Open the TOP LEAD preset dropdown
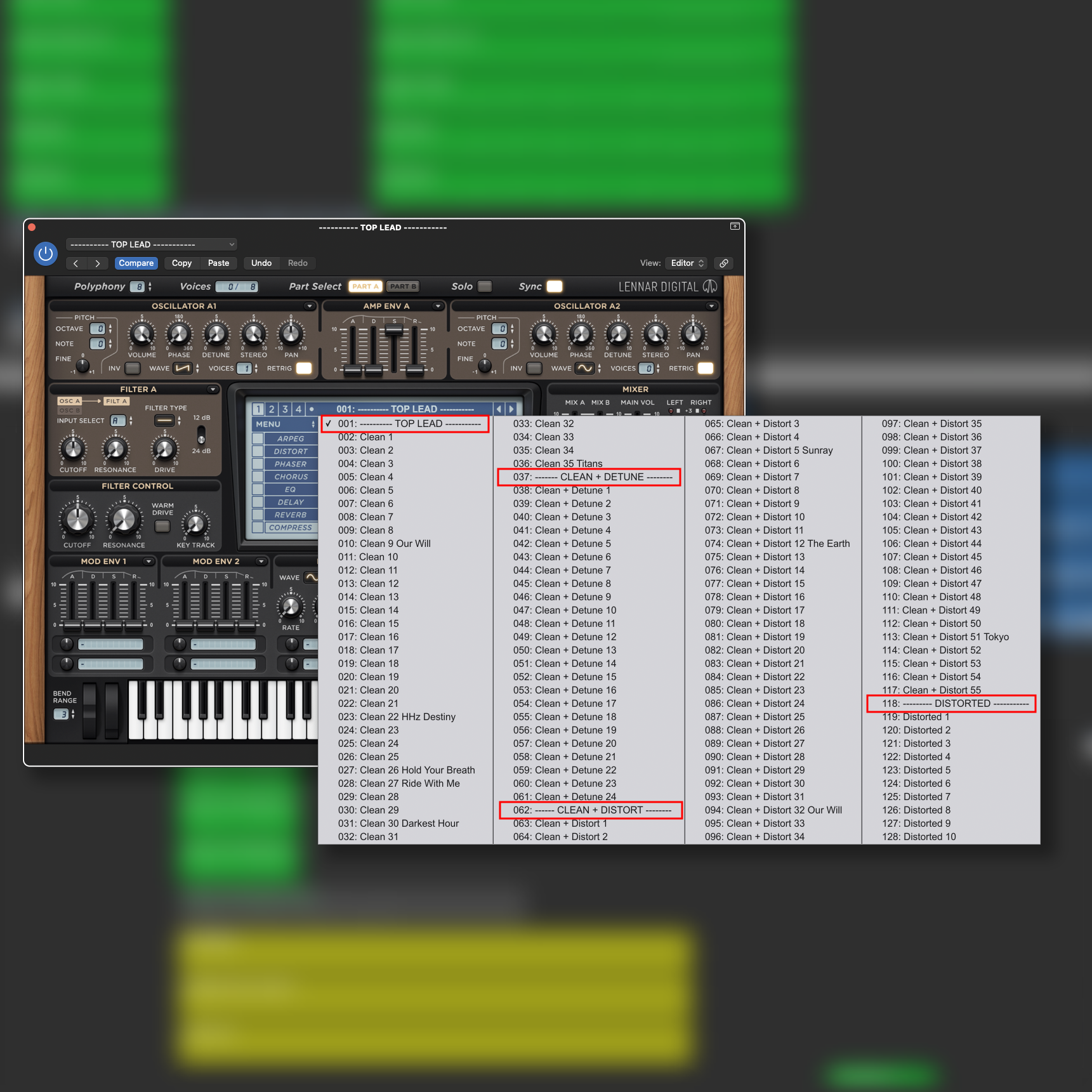 pos(151,244)
